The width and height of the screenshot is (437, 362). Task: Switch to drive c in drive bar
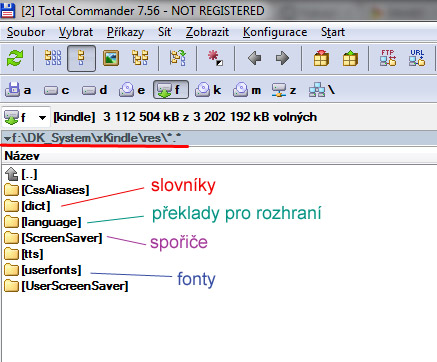tap(57, 90)
